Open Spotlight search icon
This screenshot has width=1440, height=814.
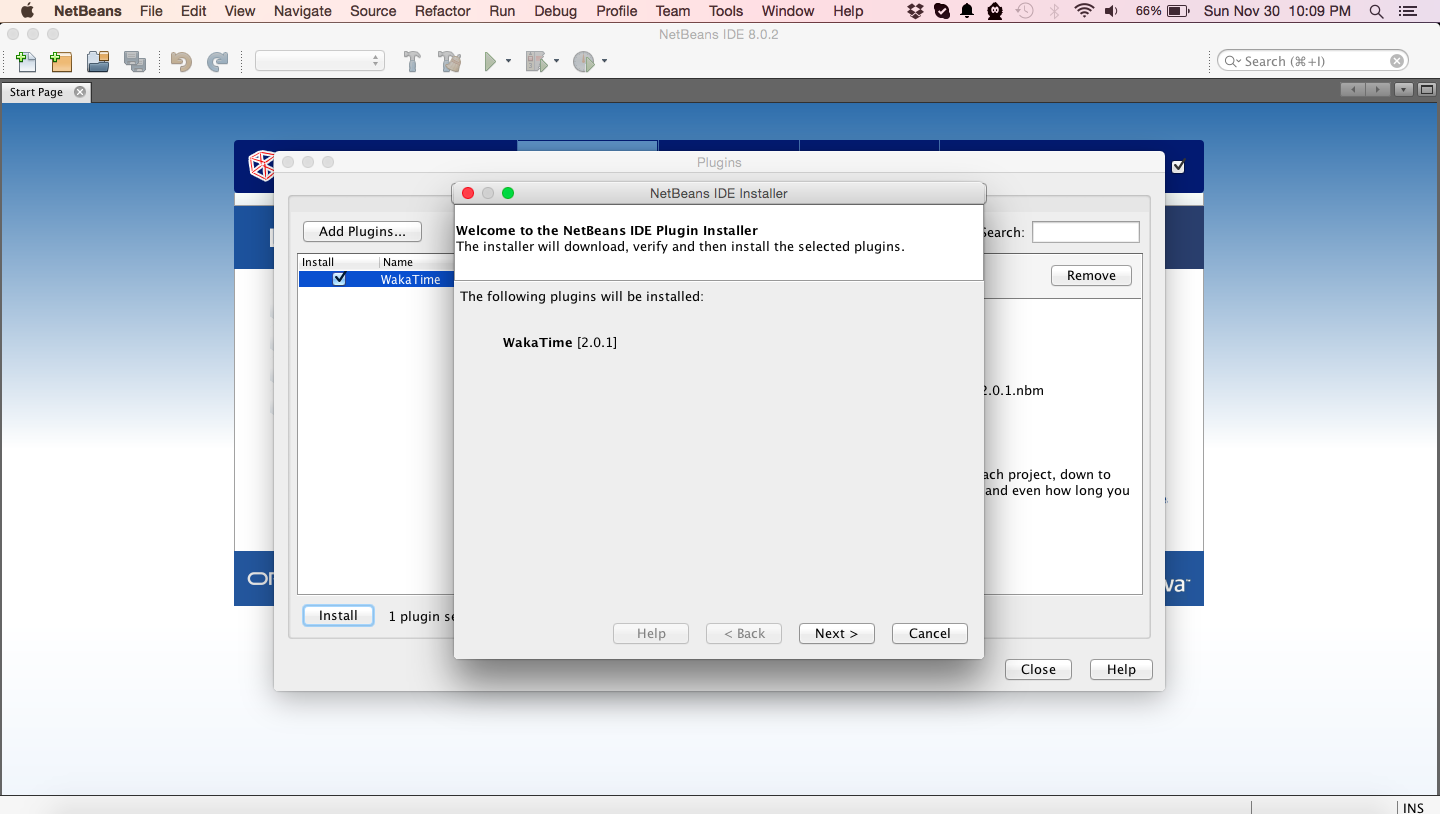(1377, 11)
